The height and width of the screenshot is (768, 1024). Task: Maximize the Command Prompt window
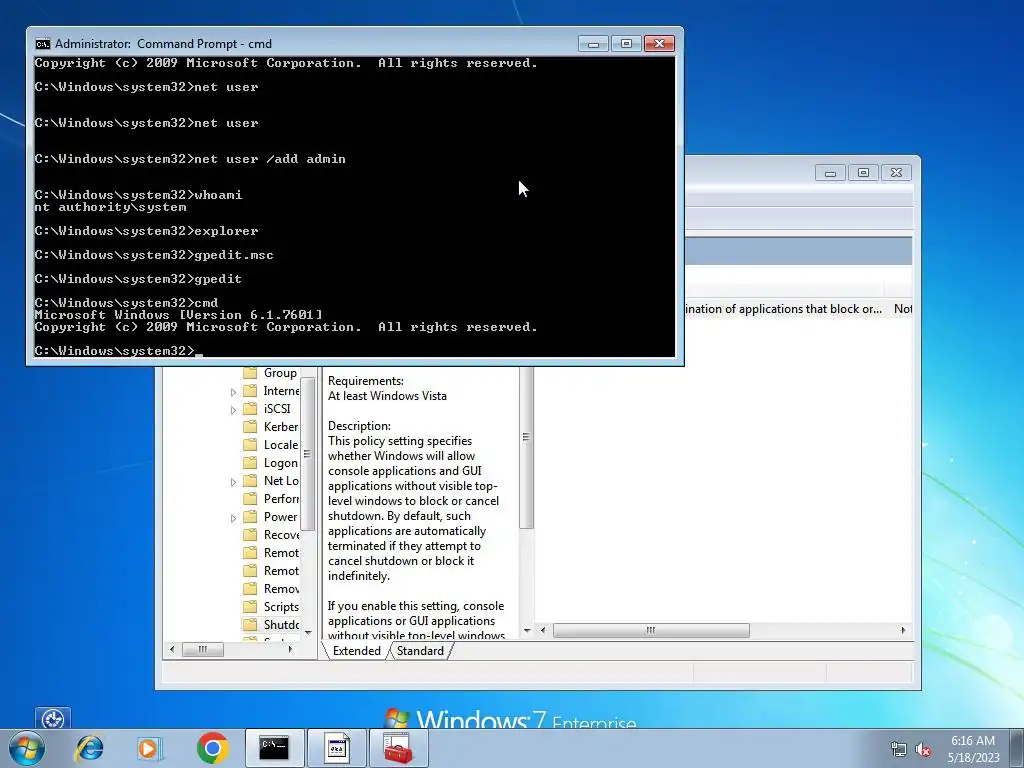click(626, 44)
